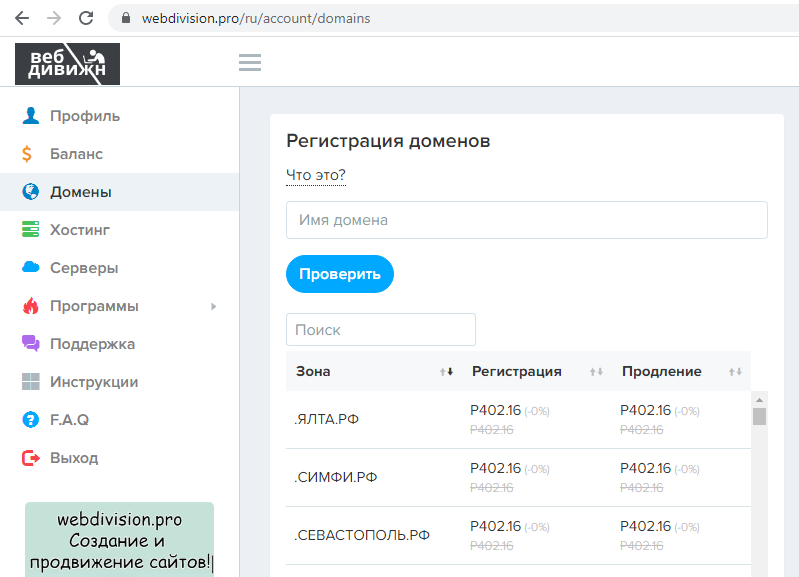Expand the Программы submenu arrow
Image resolution: width=799 pixels, height=577 pixels.
pos(213,306)
